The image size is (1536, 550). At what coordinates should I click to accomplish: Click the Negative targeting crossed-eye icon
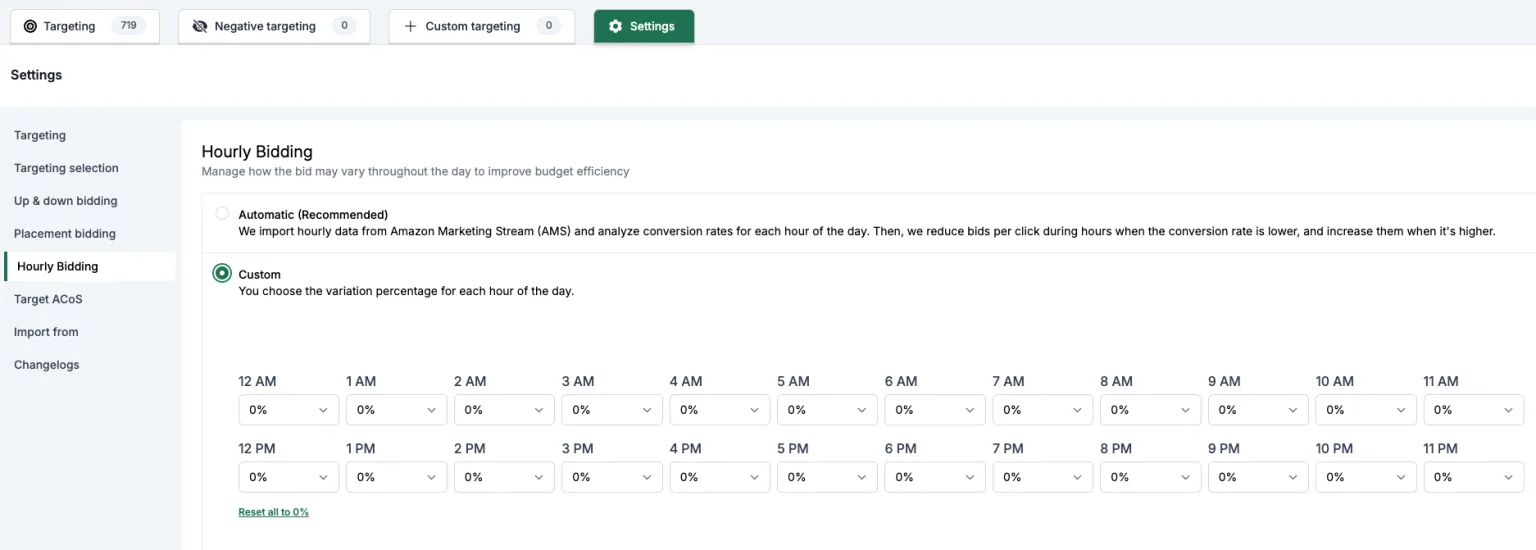tap(200, 27)
